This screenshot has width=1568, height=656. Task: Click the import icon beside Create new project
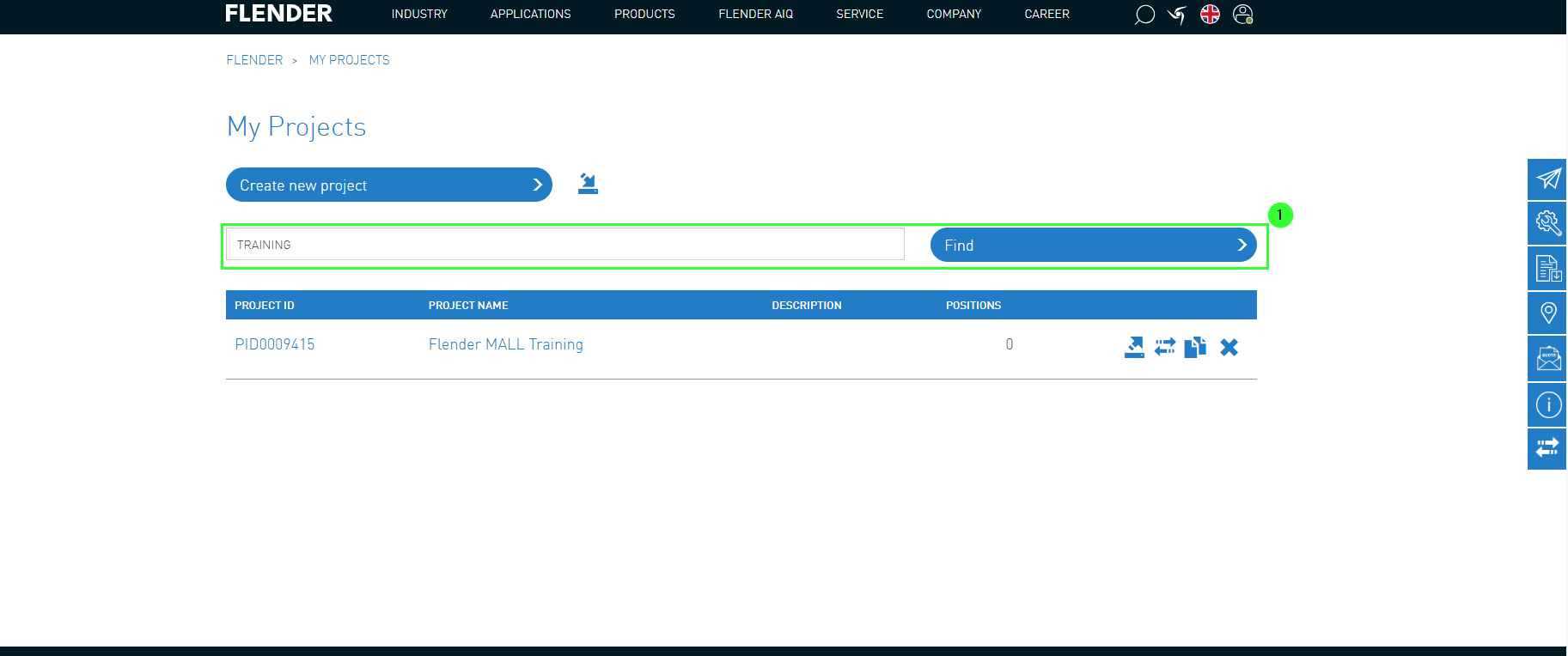[588, 184]
